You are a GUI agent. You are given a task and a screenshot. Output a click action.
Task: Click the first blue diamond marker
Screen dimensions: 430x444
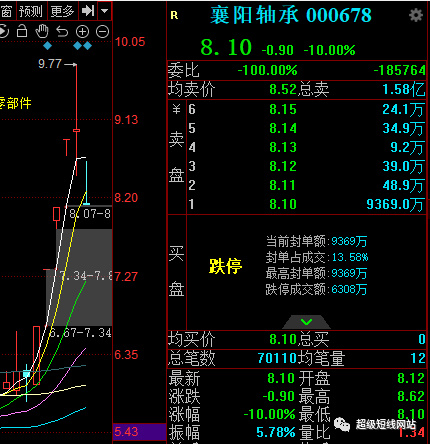point(48,46)
